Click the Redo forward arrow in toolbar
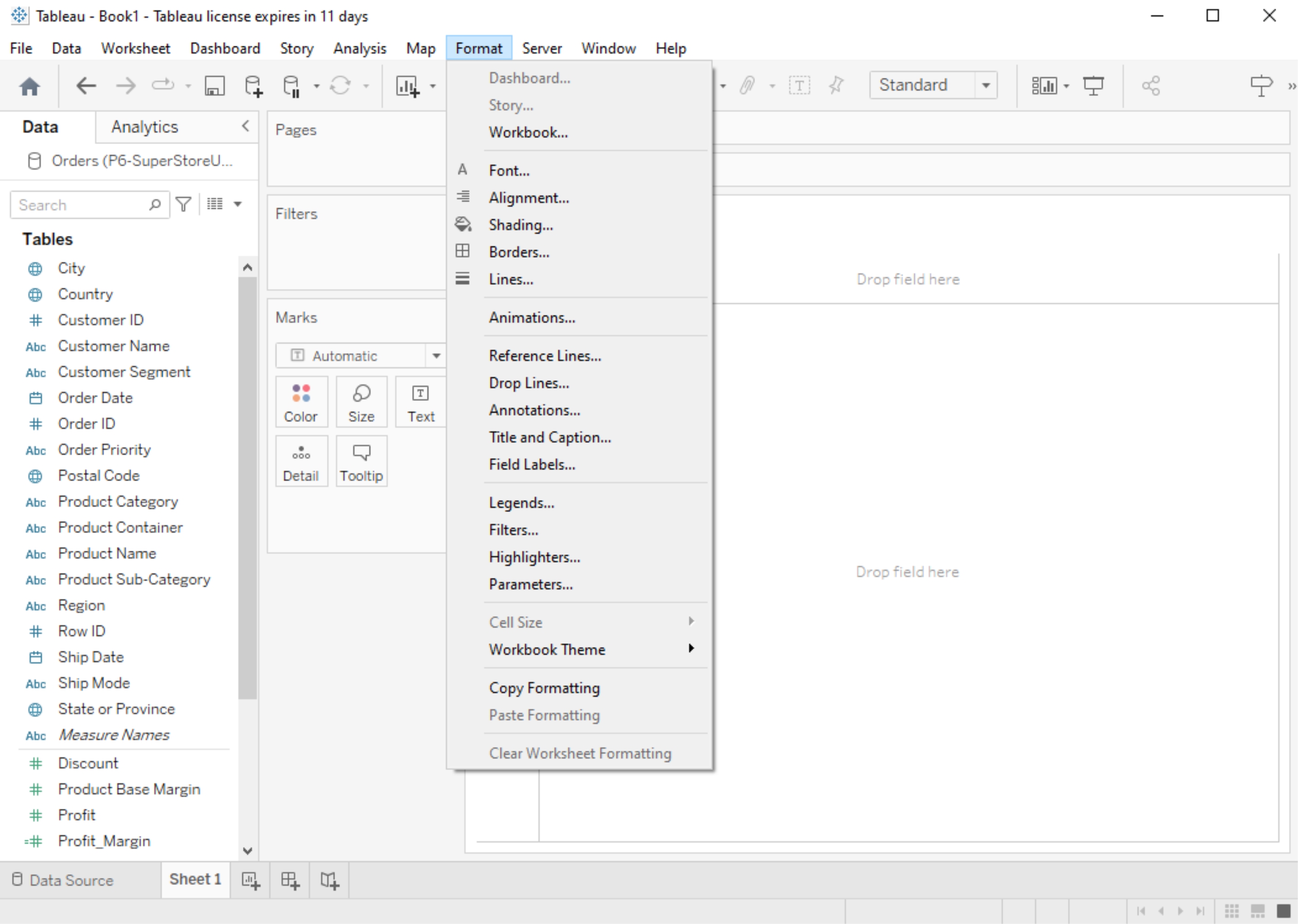 tap(126, 86)
